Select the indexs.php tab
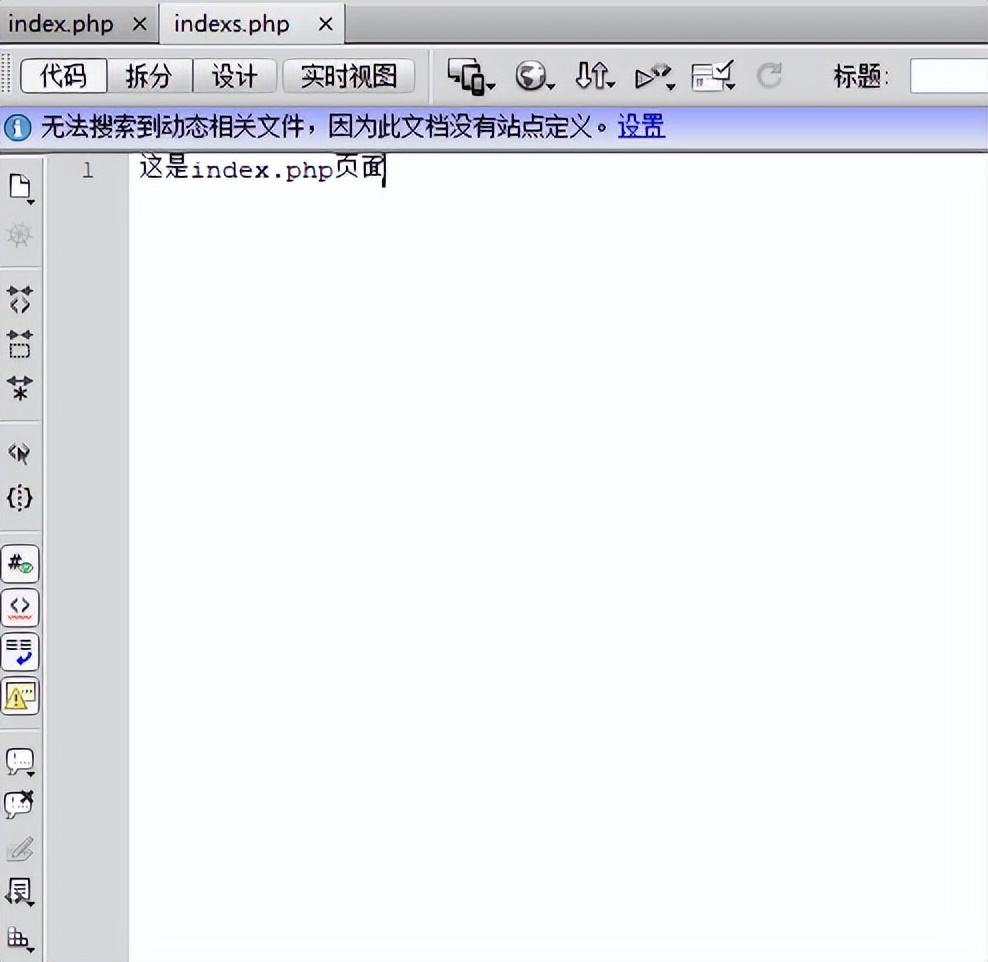This screenshot has height=962, width=988. coord(231,23)
